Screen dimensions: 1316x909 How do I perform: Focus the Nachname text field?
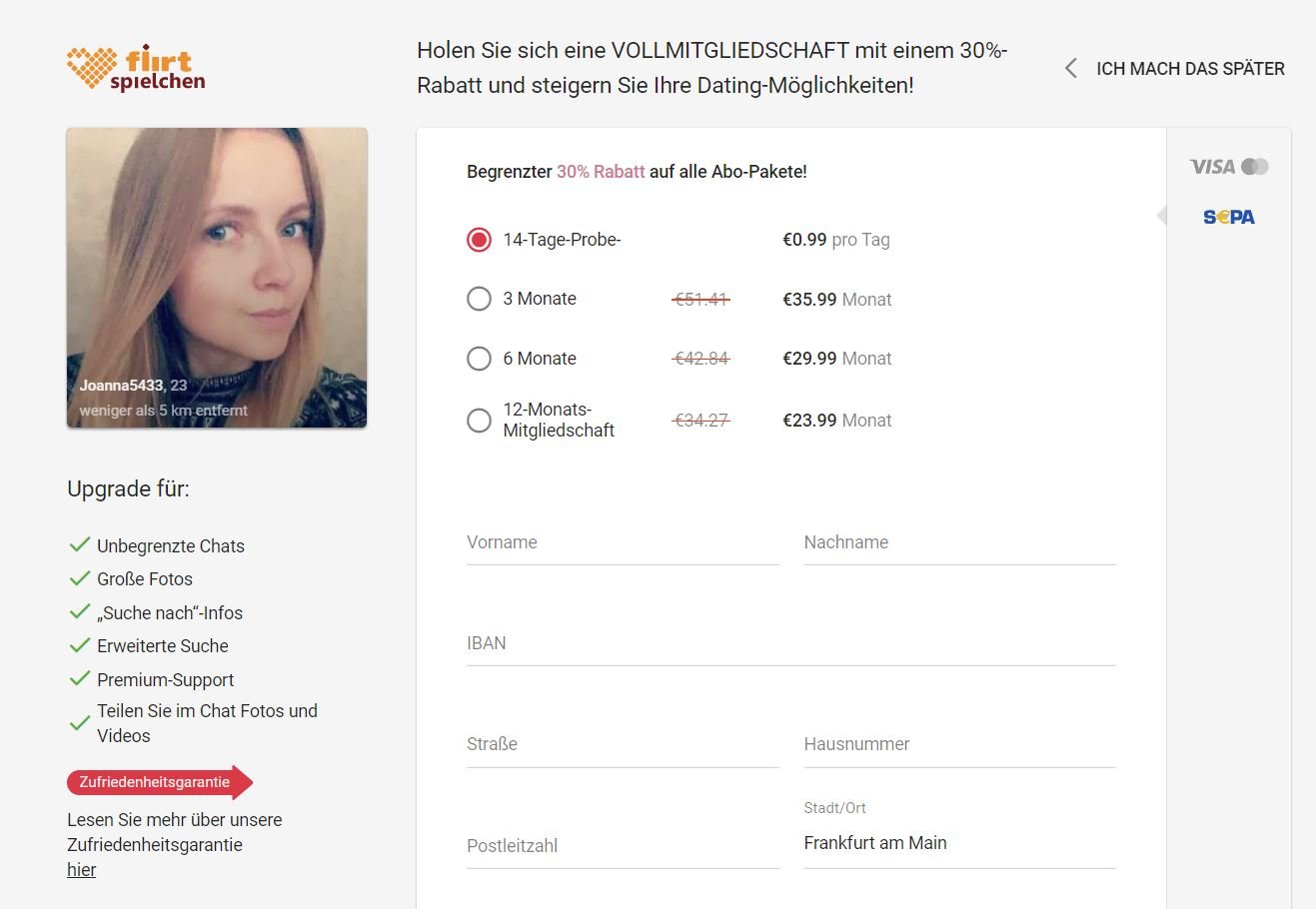pos(959,543)
